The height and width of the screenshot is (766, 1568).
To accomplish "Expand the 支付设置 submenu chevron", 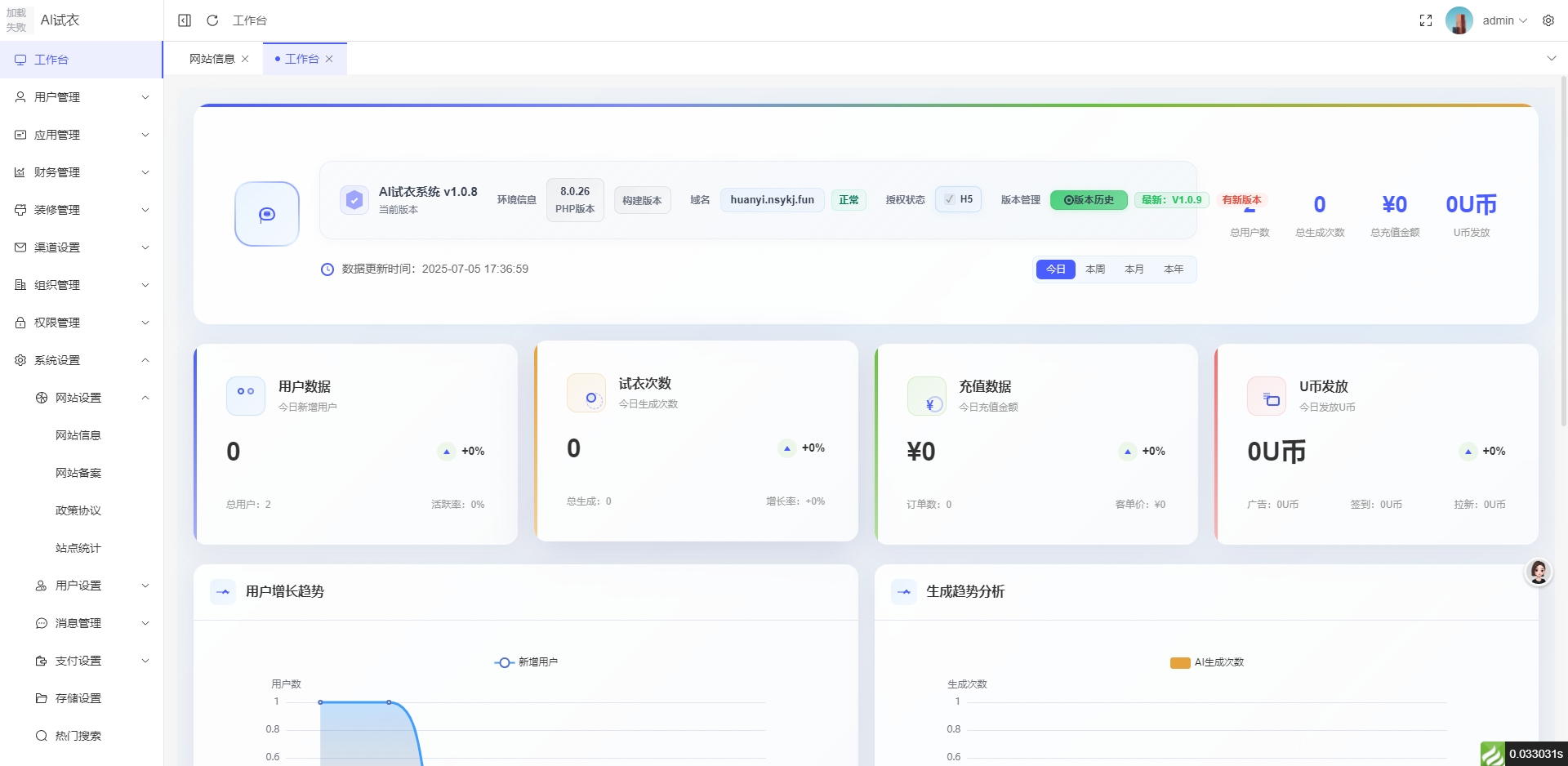I will [145, 661].
